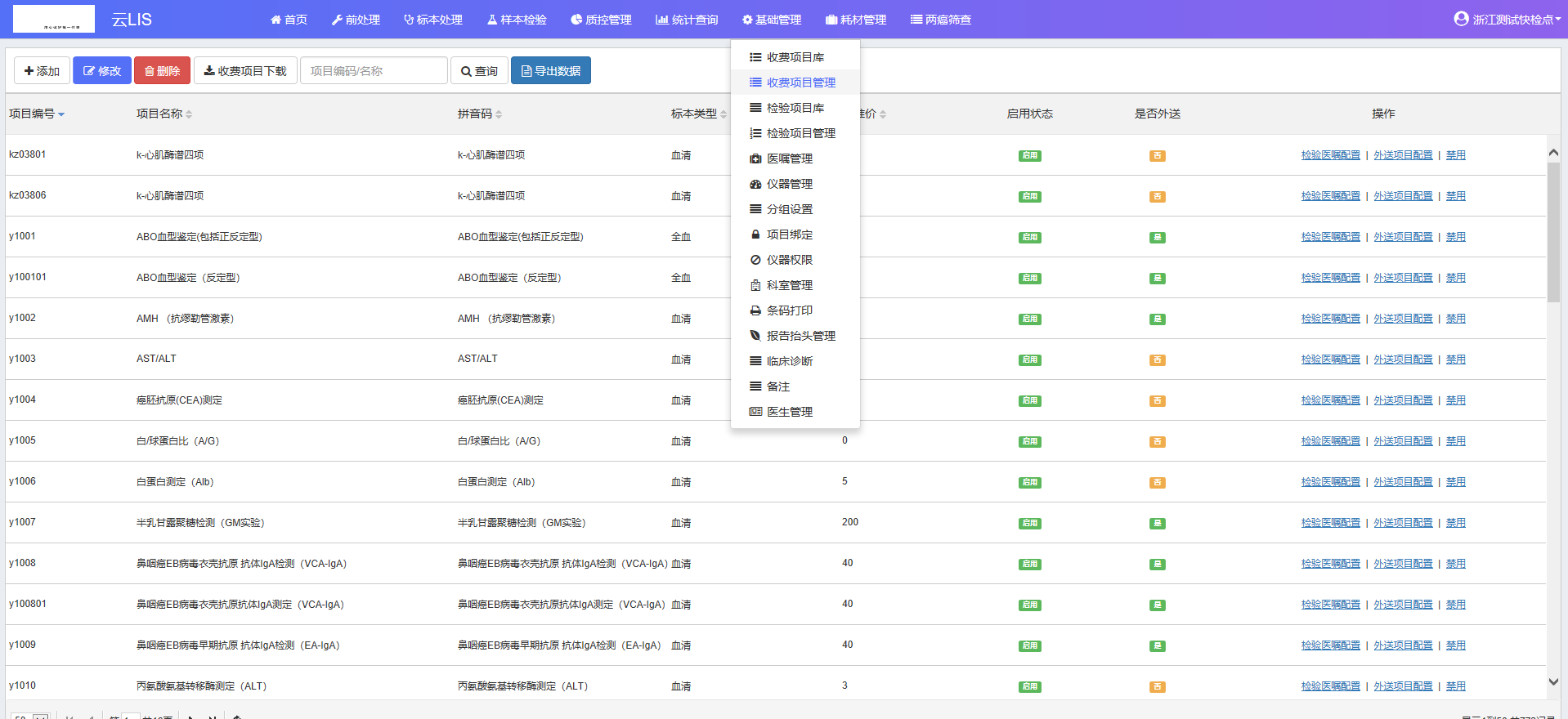
Task: Sort by 项目编号 column arrow
Action: pyautogui.click(x=61, y=114)
